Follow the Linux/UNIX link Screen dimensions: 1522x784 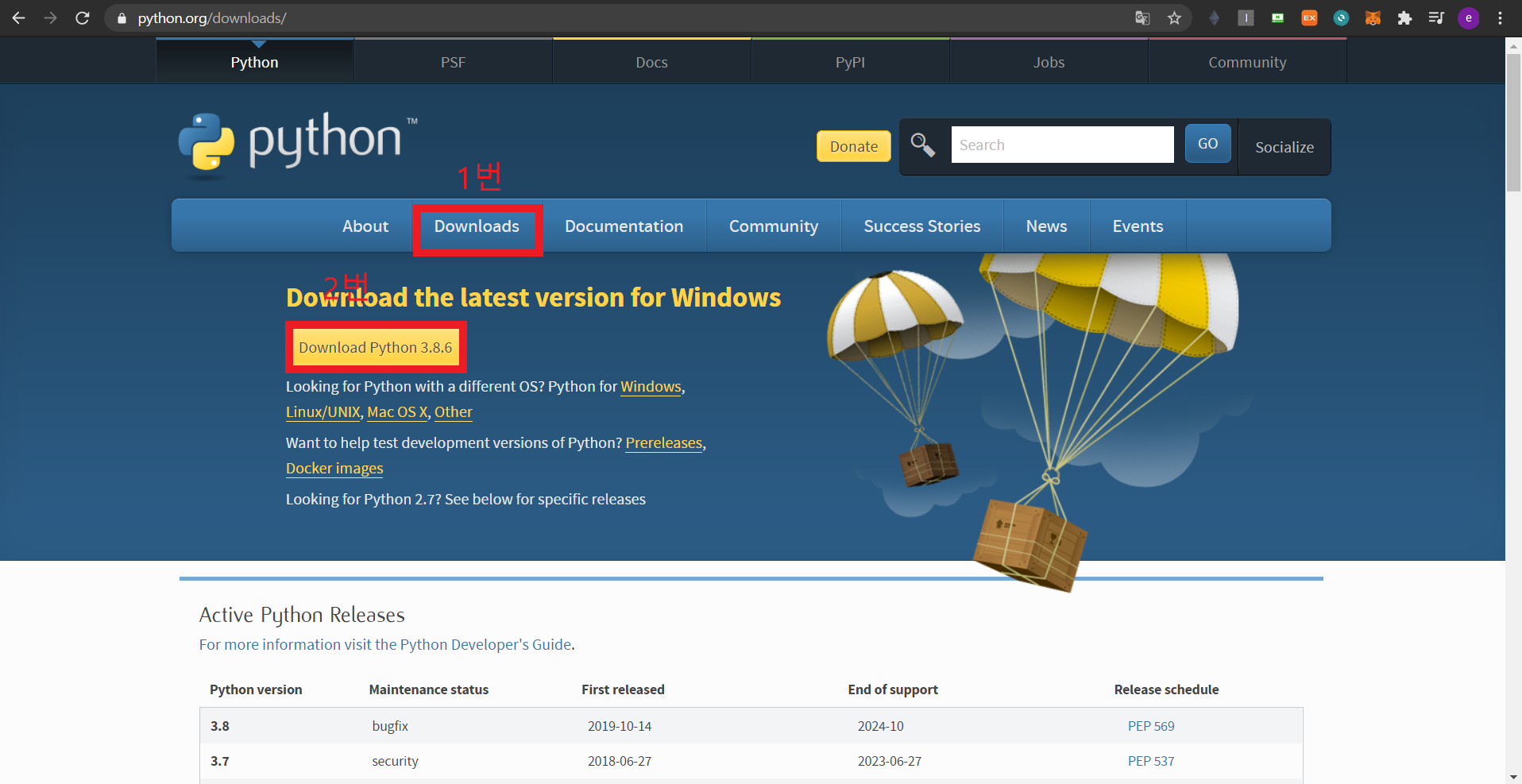click(x=323, y=412)
